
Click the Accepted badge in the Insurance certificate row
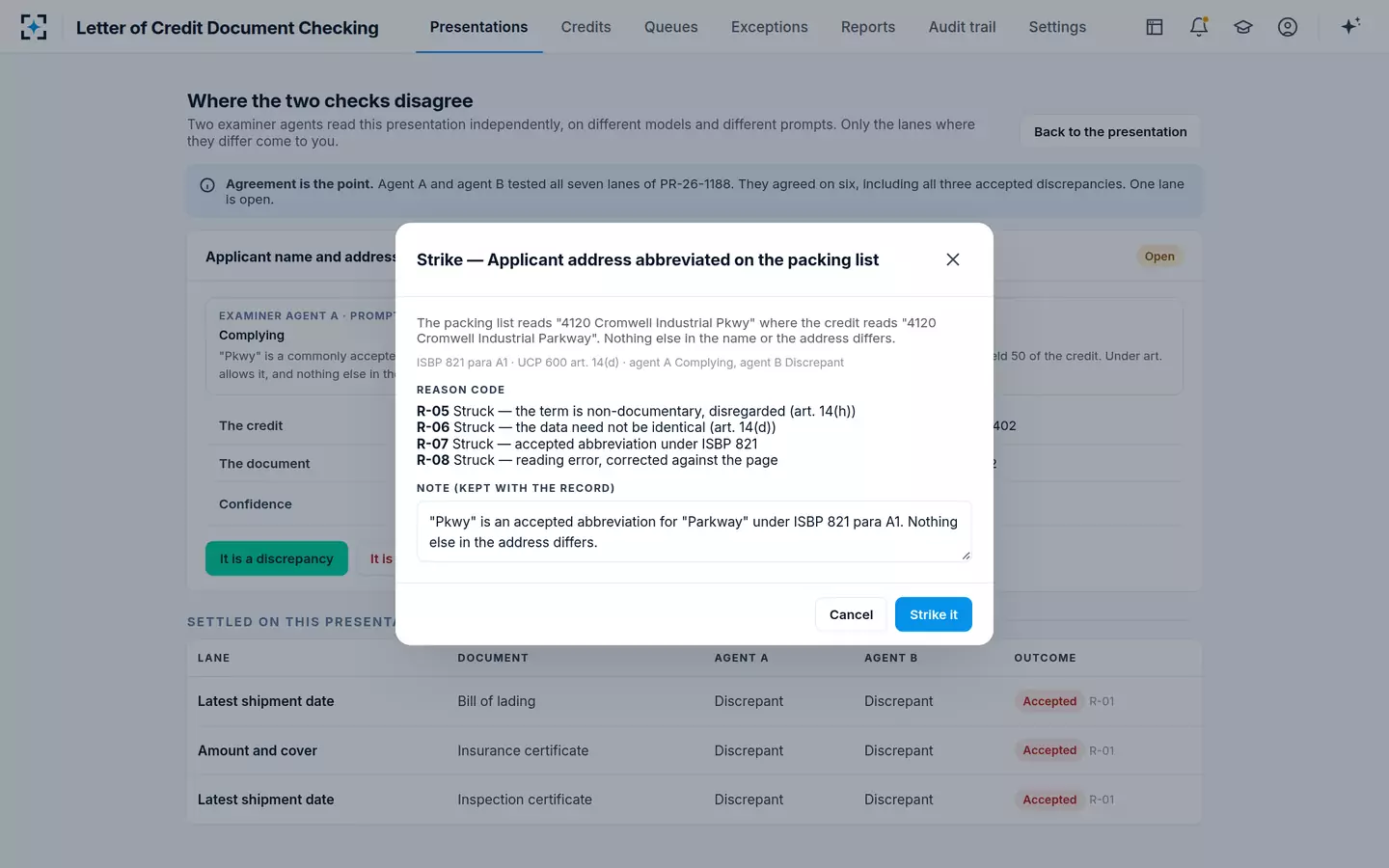tap(1049, 750)
